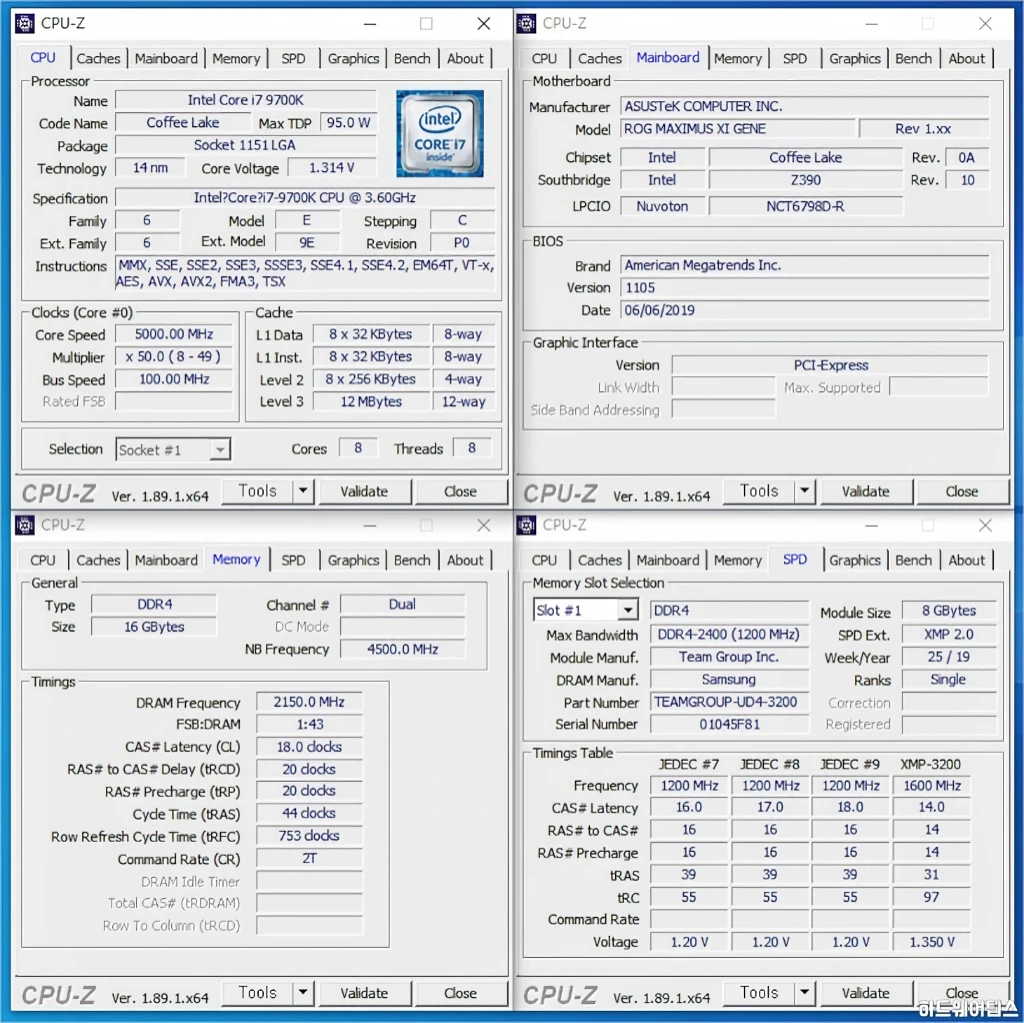This screenshot has width=1024, height=1023.
Task: Click the Serial Number 01045F81 field
Action: pos(729,724)
